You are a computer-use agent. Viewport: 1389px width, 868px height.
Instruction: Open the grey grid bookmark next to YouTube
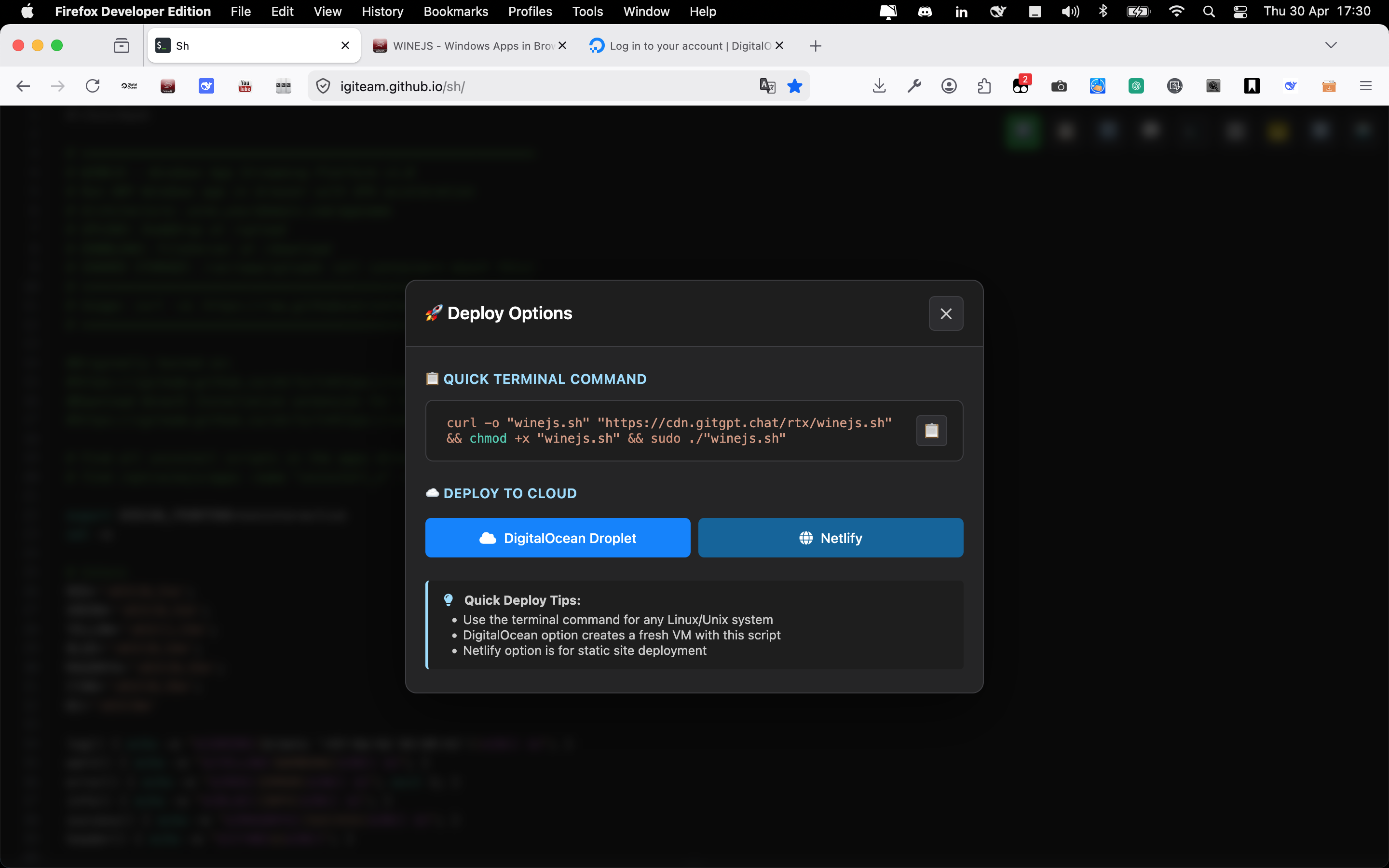pos(284,86)
